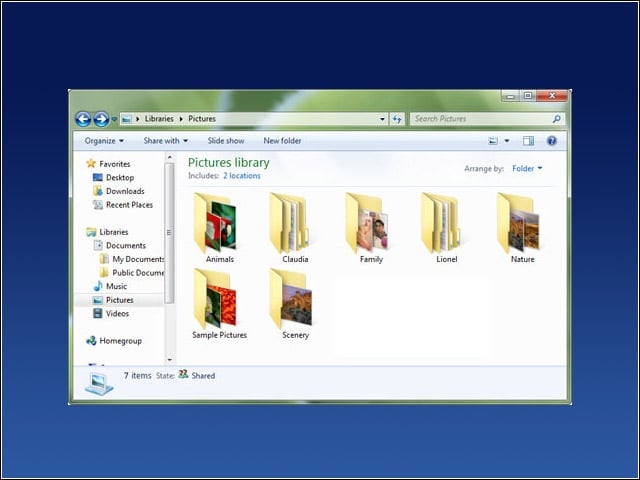Select the Nature folder icon
Screen dimensions: 640x480
[x=518, y=223]
